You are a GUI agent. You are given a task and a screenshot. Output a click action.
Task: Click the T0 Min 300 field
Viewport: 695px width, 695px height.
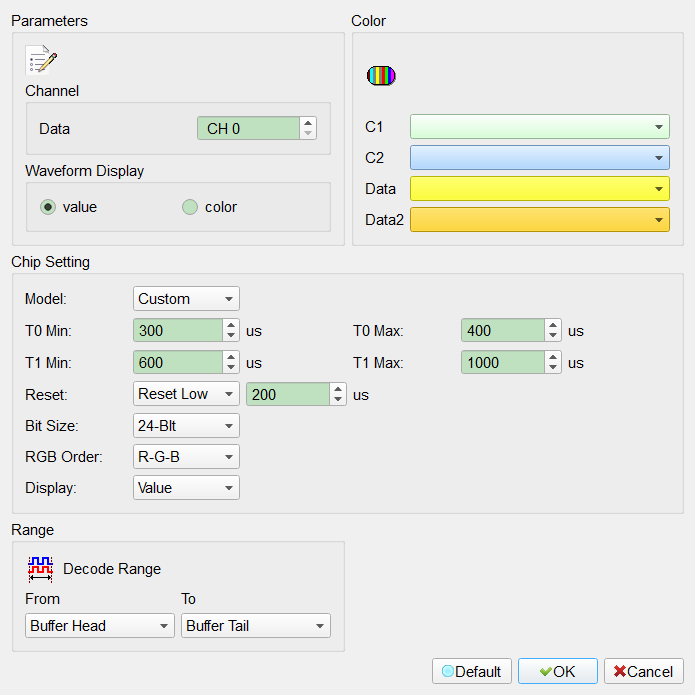coord(178,330)
